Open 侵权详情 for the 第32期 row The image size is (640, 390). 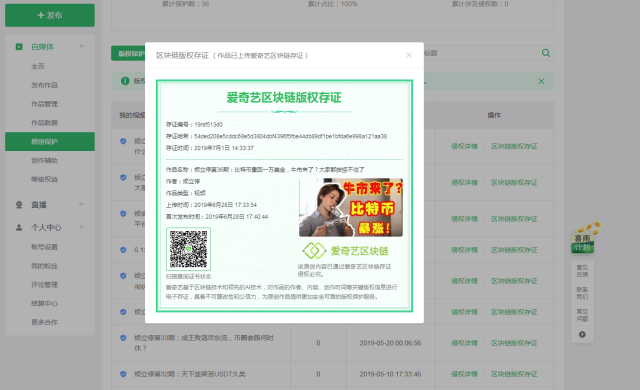pos(464,374)
